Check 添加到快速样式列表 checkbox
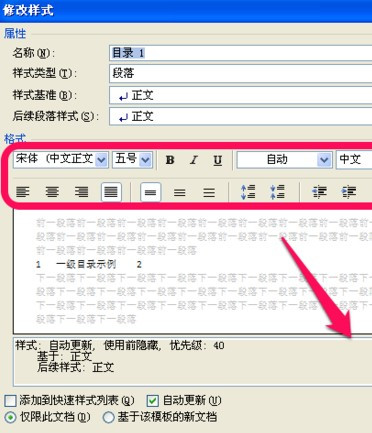Viewport: 372px width, 433px height. tap(10, 401)
